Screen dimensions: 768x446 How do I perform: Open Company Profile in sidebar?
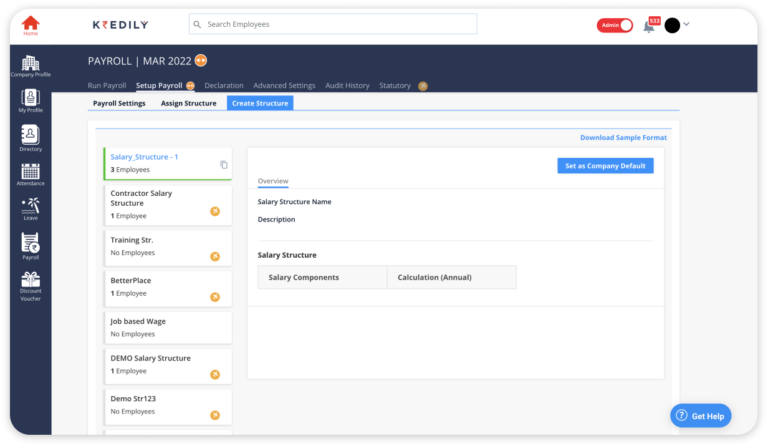tap(30, 66)
